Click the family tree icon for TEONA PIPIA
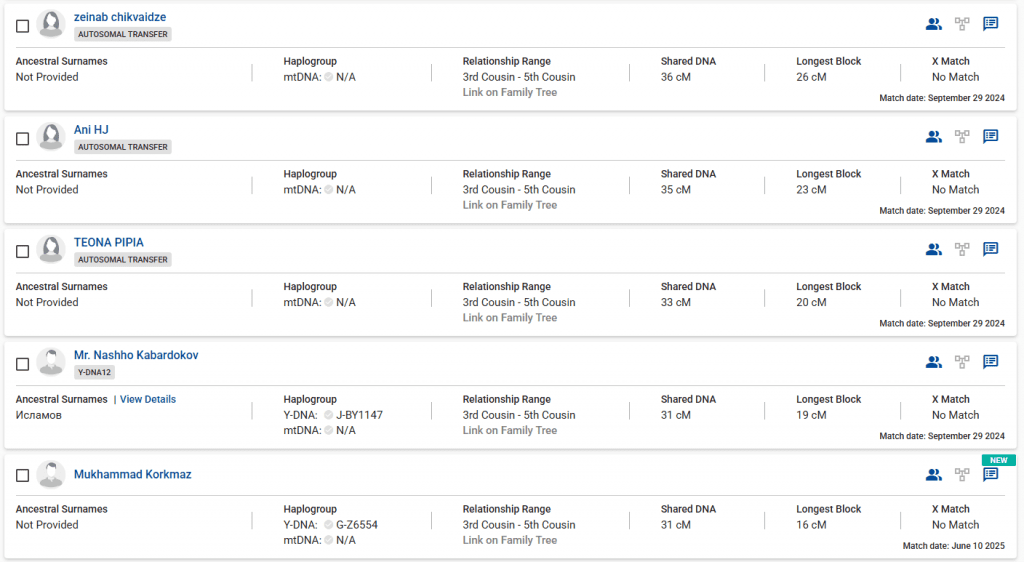 [962, 249]
